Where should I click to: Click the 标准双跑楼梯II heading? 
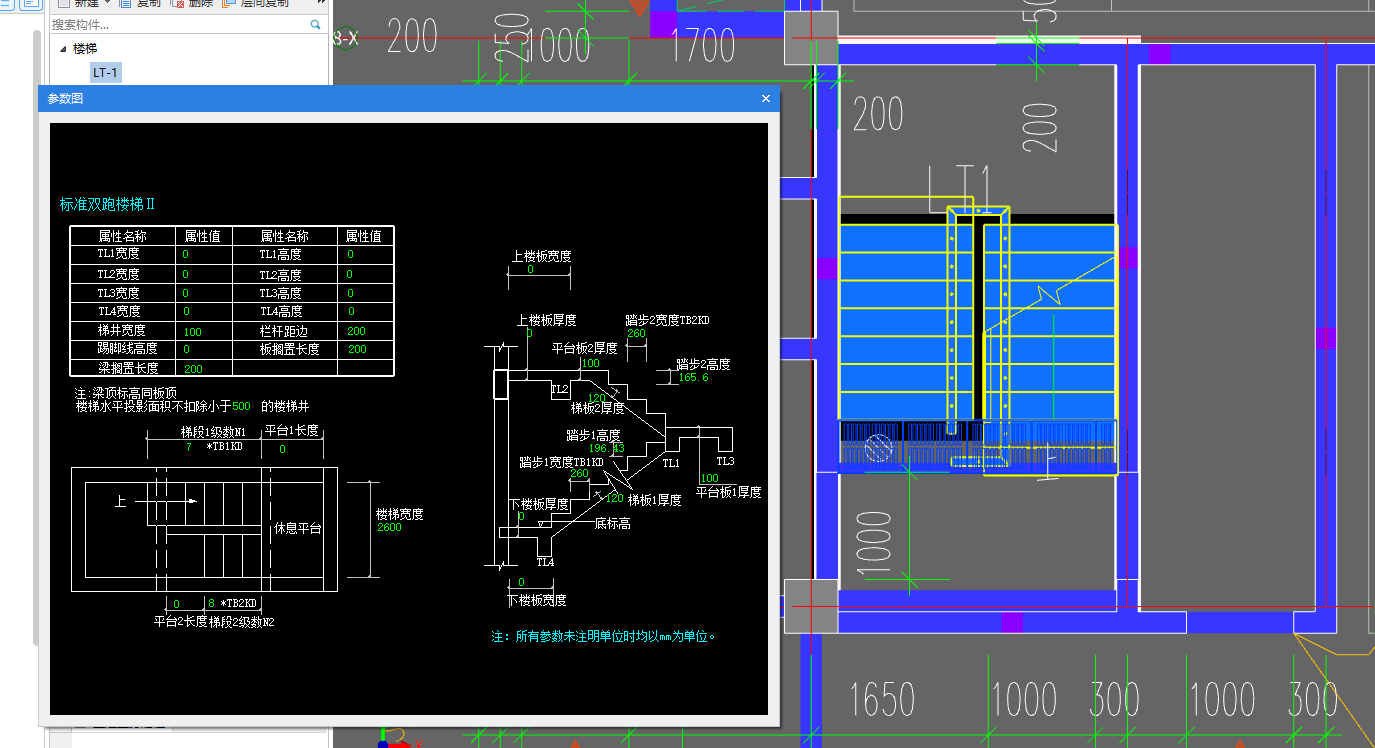click(107, 204)
